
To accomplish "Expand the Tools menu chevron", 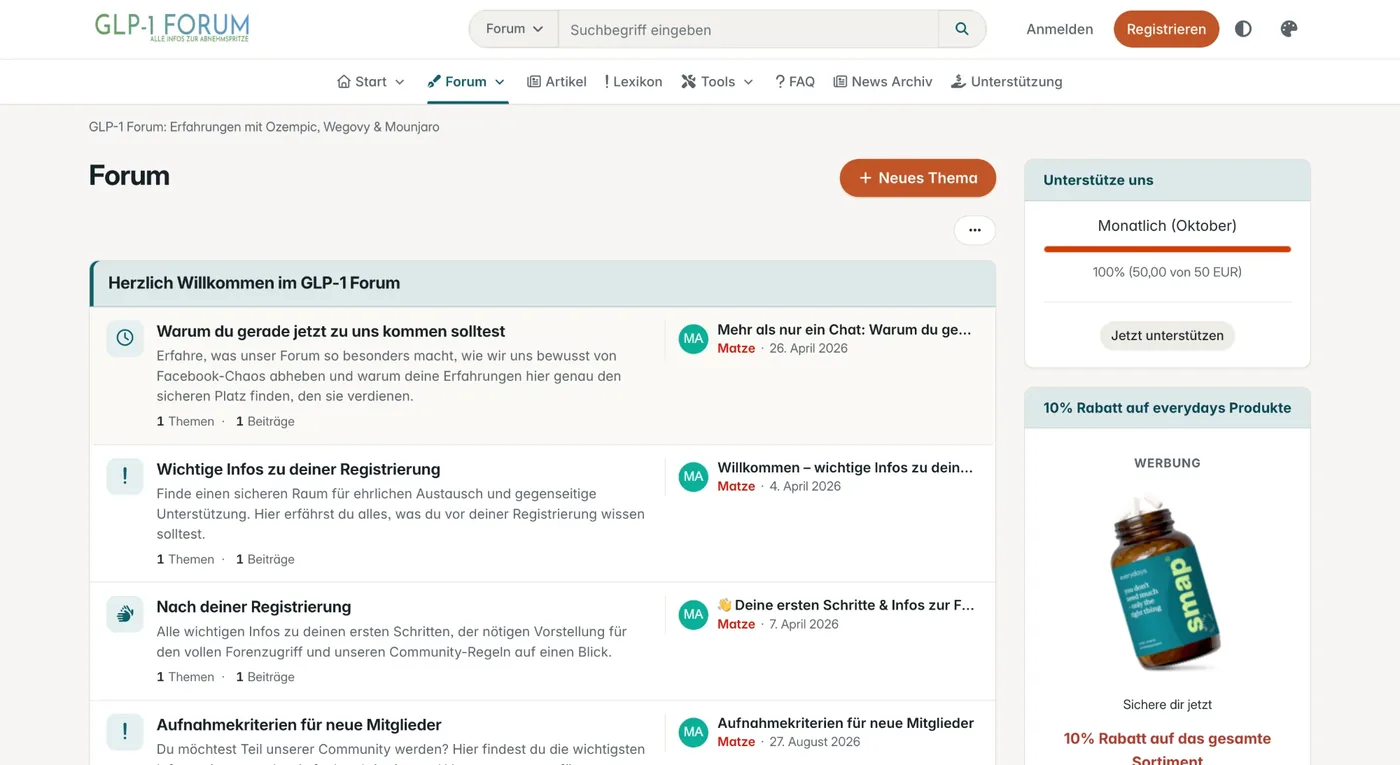I will point(748,82).
